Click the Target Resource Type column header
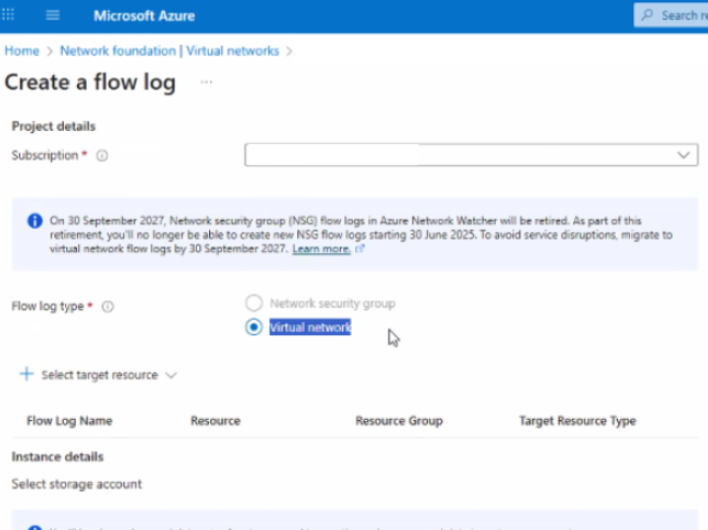 577,421
